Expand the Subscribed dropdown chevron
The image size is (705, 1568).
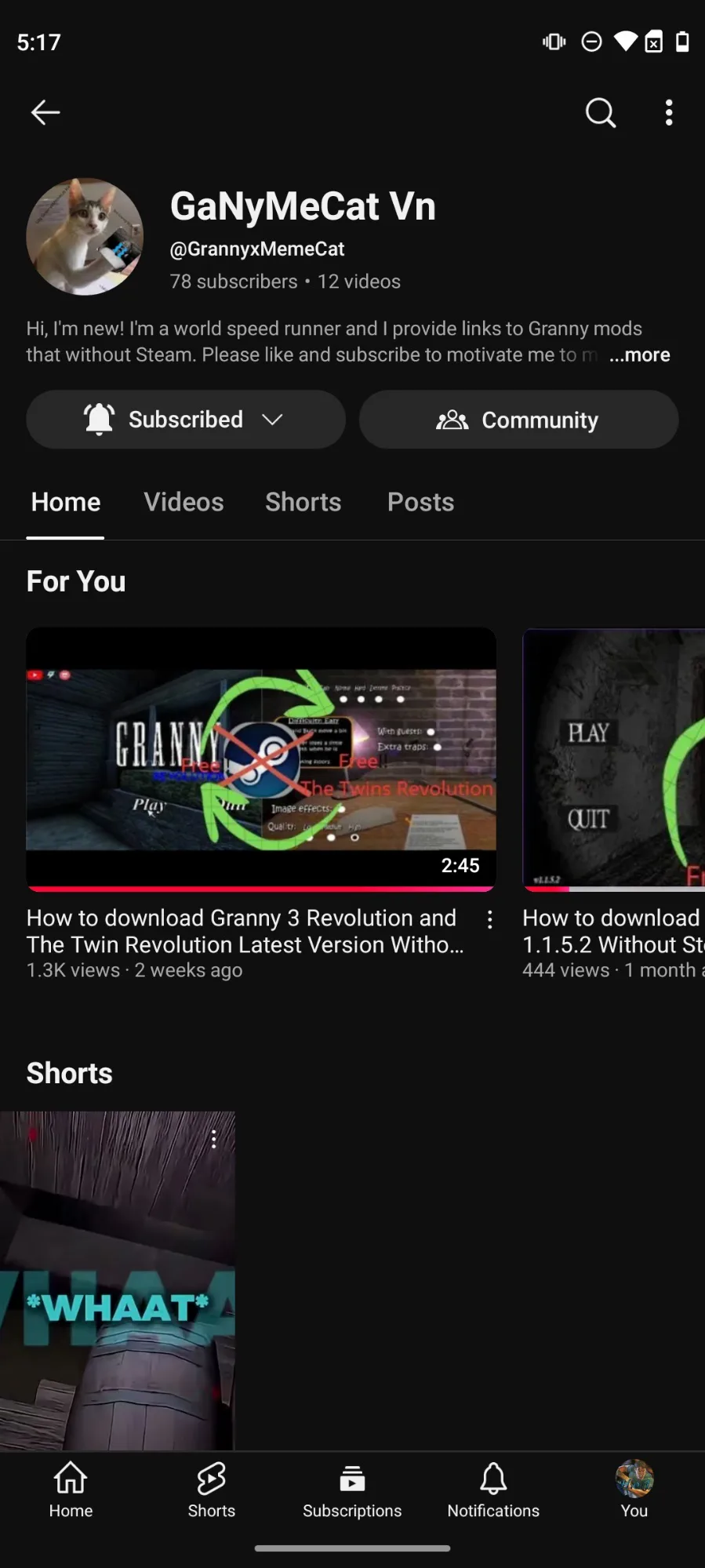click(x=272, y=420)
